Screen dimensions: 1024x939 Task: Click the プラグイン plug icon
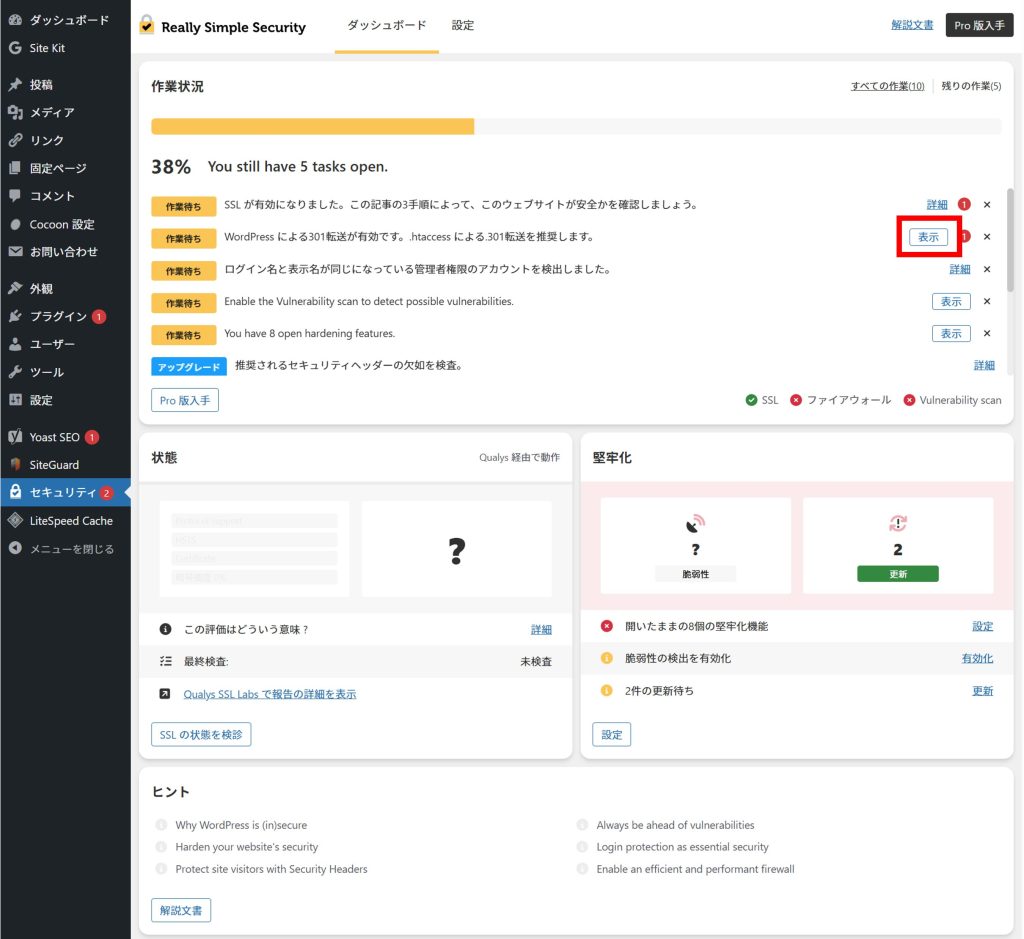(15, 316)
